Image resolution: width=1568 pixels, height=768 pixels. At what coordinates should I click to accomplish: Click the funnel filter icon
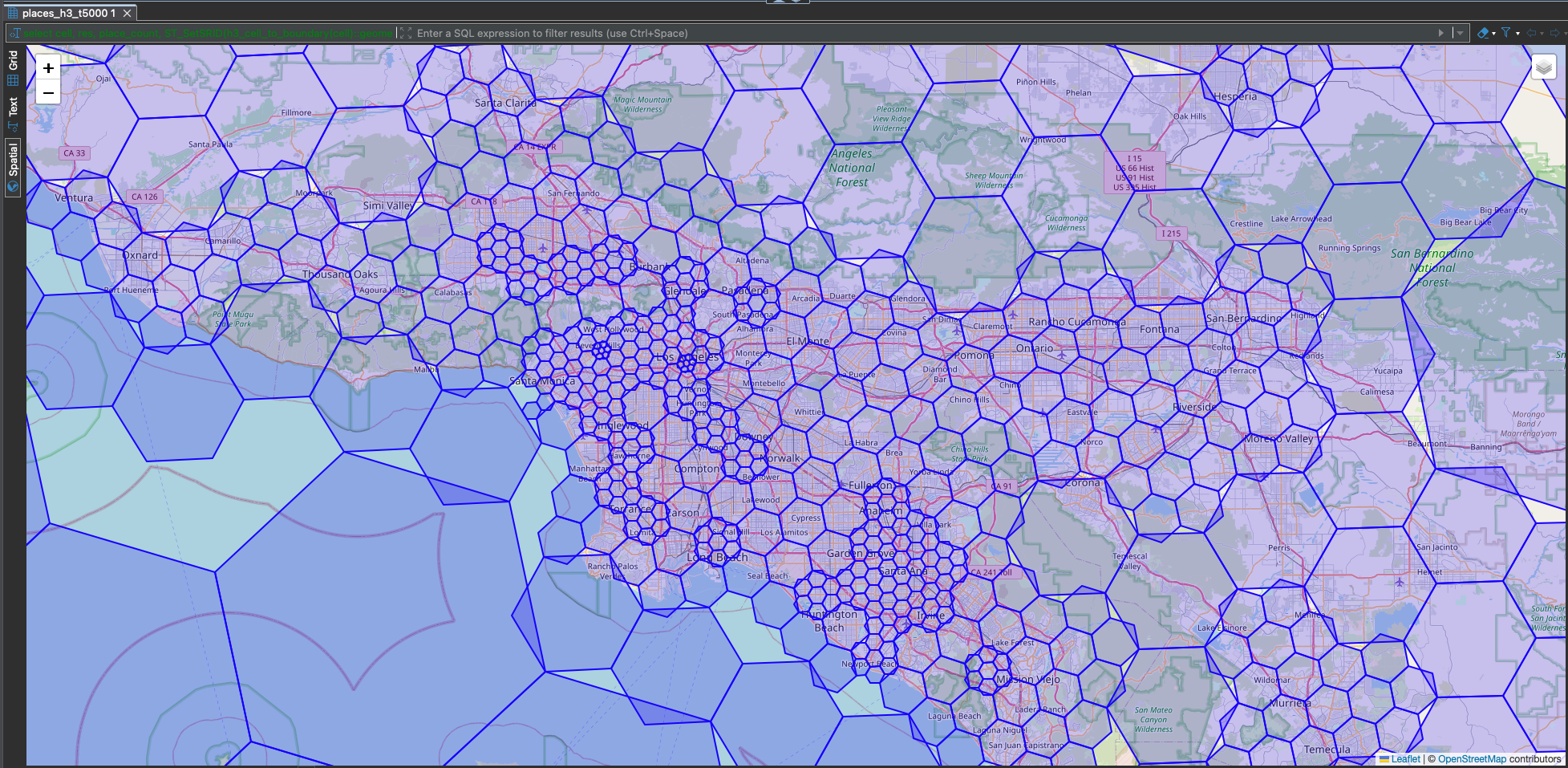pos(1505,33)
